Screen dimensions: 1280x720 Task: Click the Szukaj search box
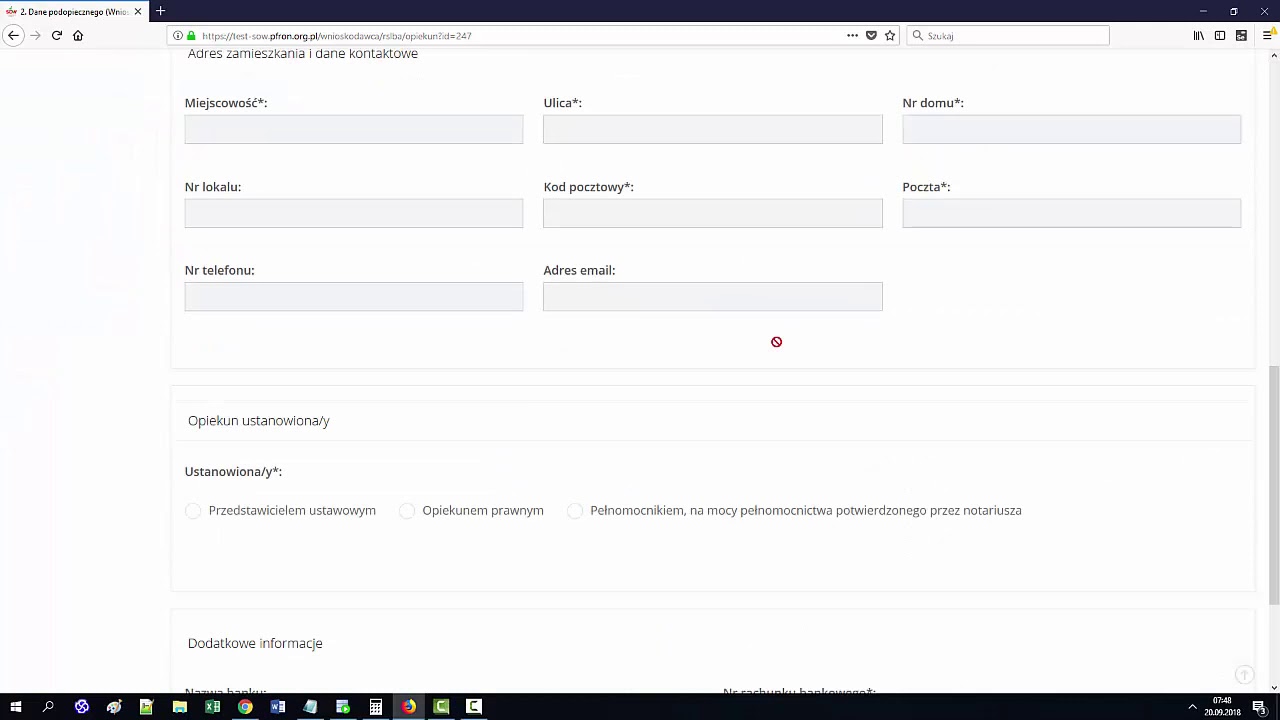tap(1008, 35)
